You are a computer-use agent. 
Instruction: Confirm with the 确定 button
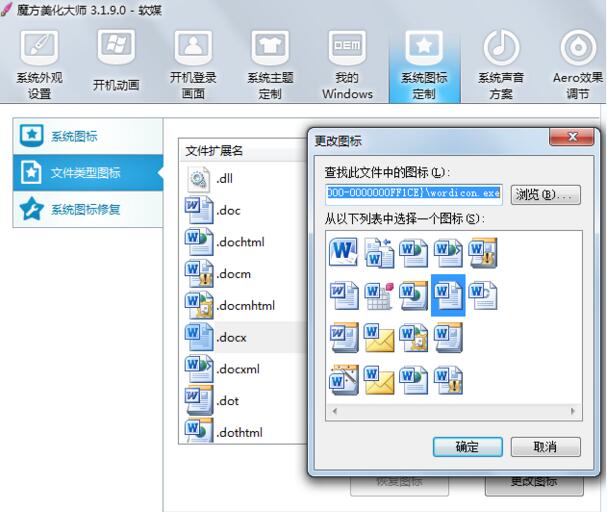click(x=468, y=447)
